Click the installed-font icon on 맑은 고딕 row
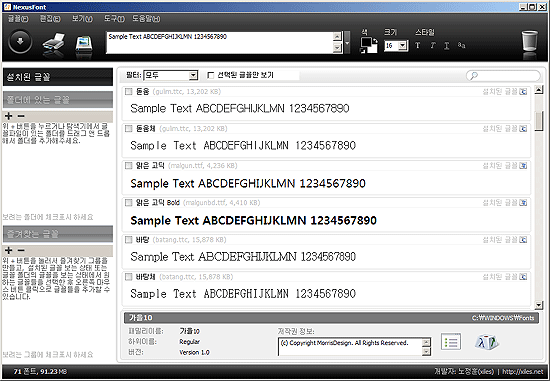Image resolution: width=550 pixels, height=381 pixels. [523, 166]
